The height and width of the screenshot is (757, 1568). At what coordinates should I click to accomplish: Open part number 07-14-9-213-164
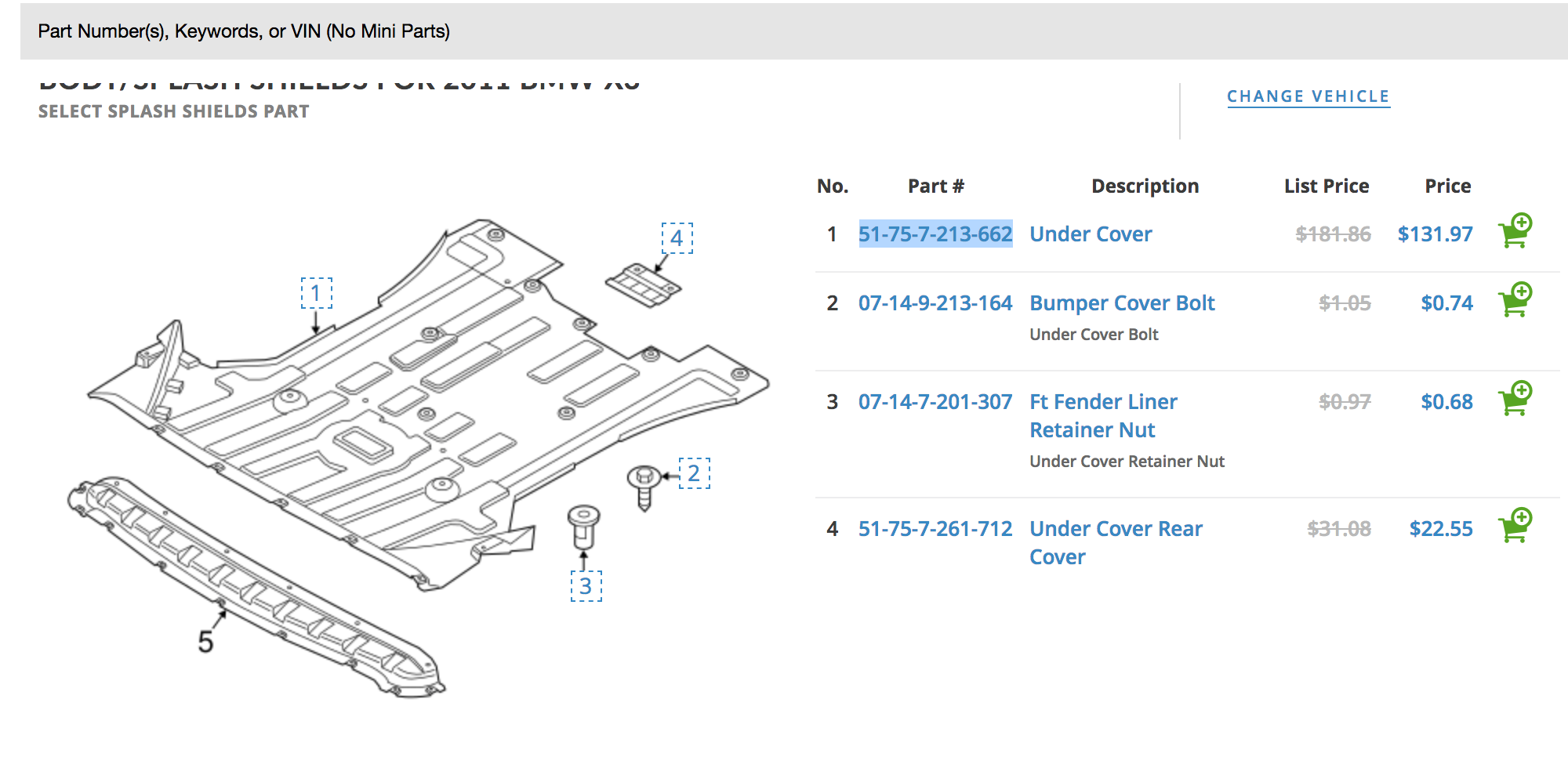click(935, 302)
